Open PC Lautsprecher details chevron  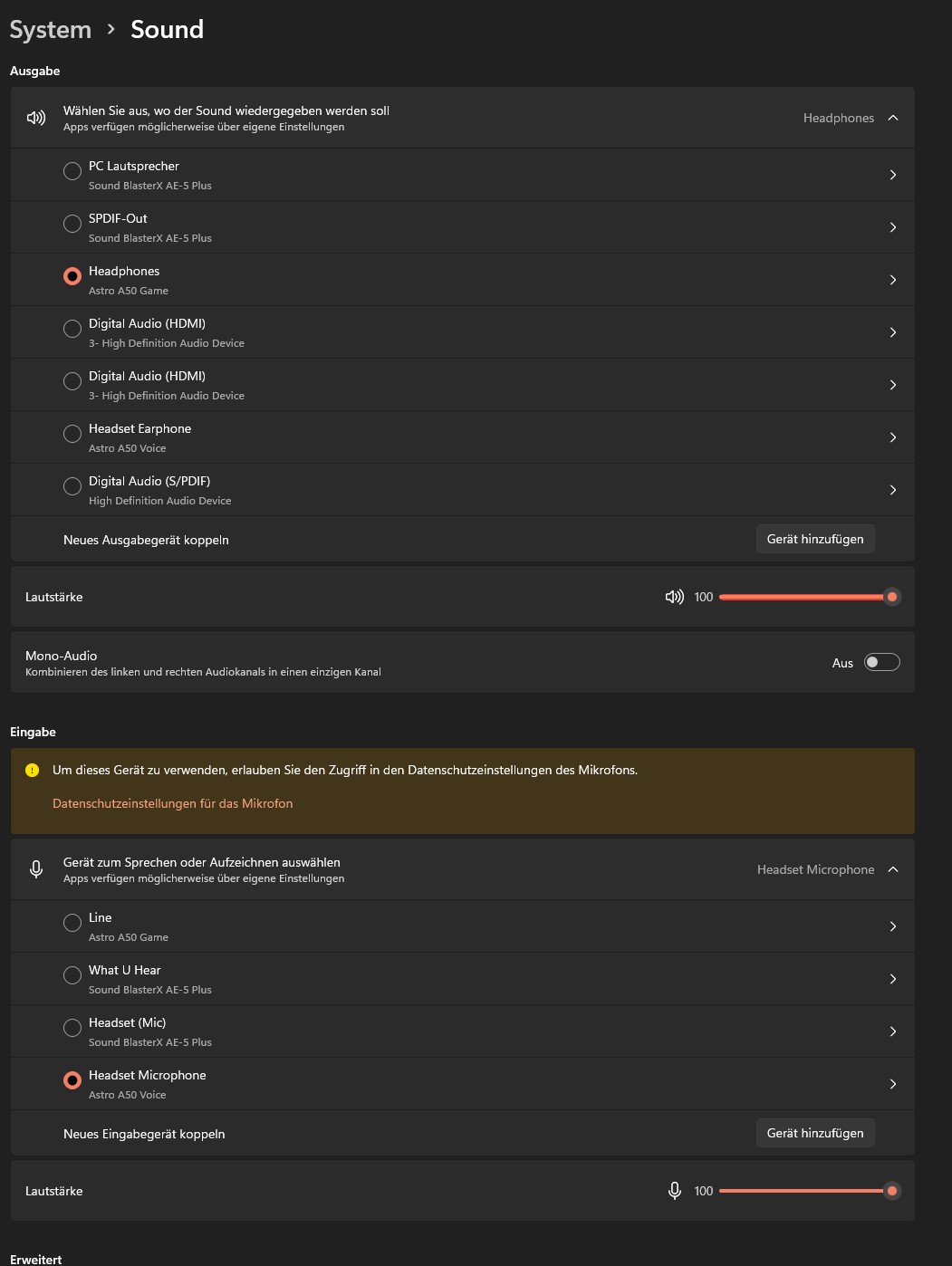click(892, 175)
